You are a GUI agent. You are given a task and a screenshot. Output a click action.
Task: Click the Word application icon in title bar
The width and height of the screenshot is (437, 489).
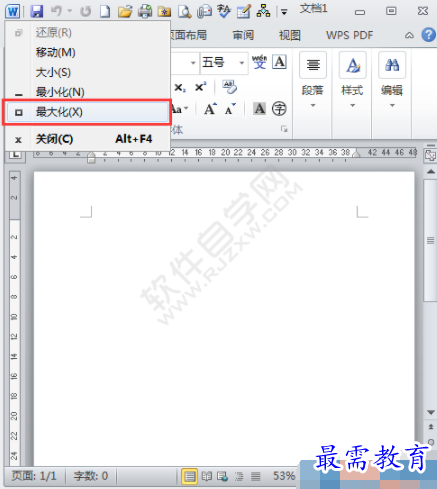pos(12,11)
